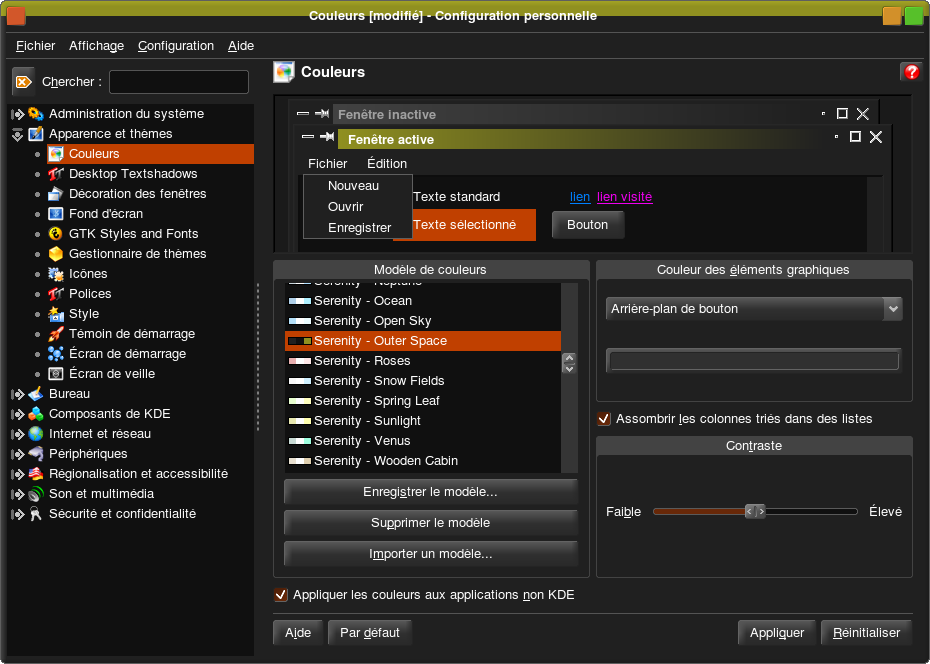This screenshot has height=664, width=930.
Task: Click the Par défaut button
Action: coord(370,633)
